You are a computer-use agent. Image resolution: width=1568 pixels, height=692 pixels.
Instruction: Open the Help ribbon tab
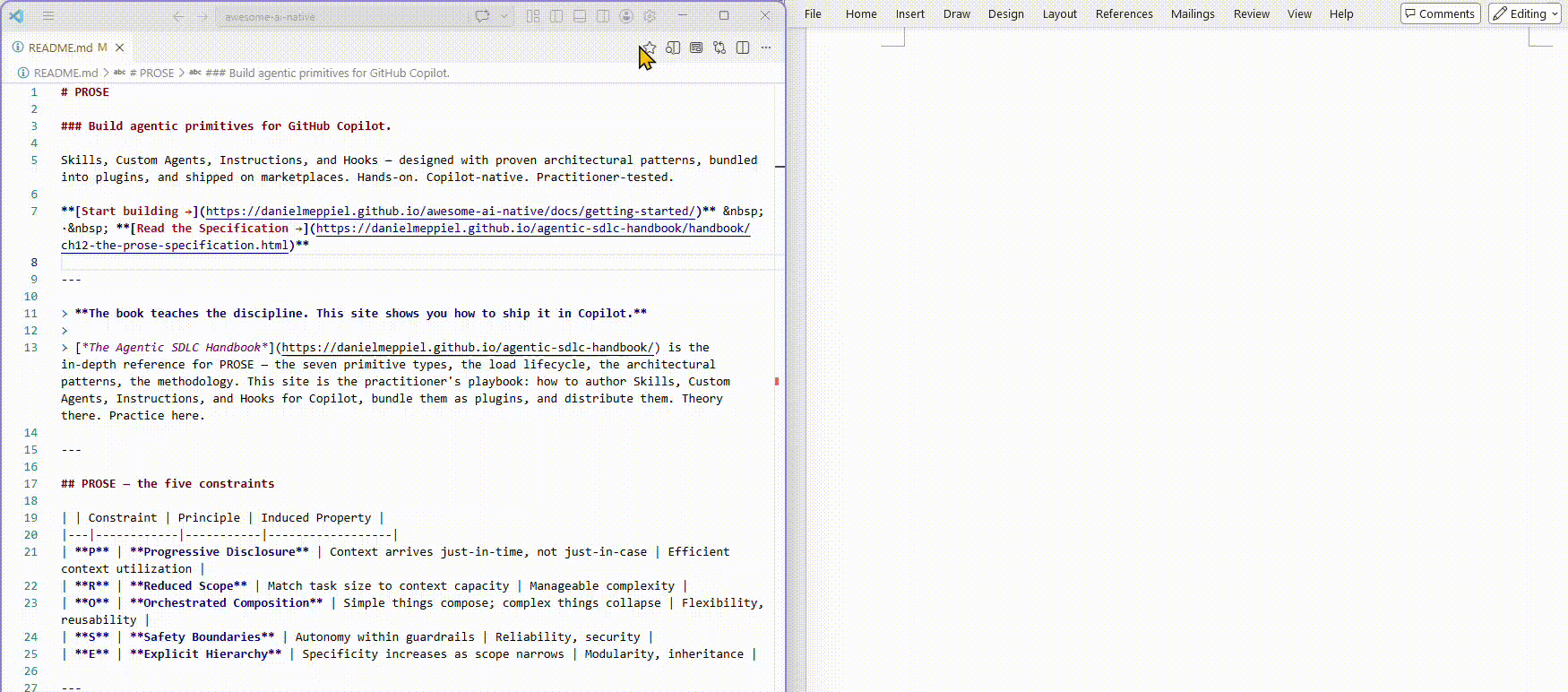[x=1341, y=13]
